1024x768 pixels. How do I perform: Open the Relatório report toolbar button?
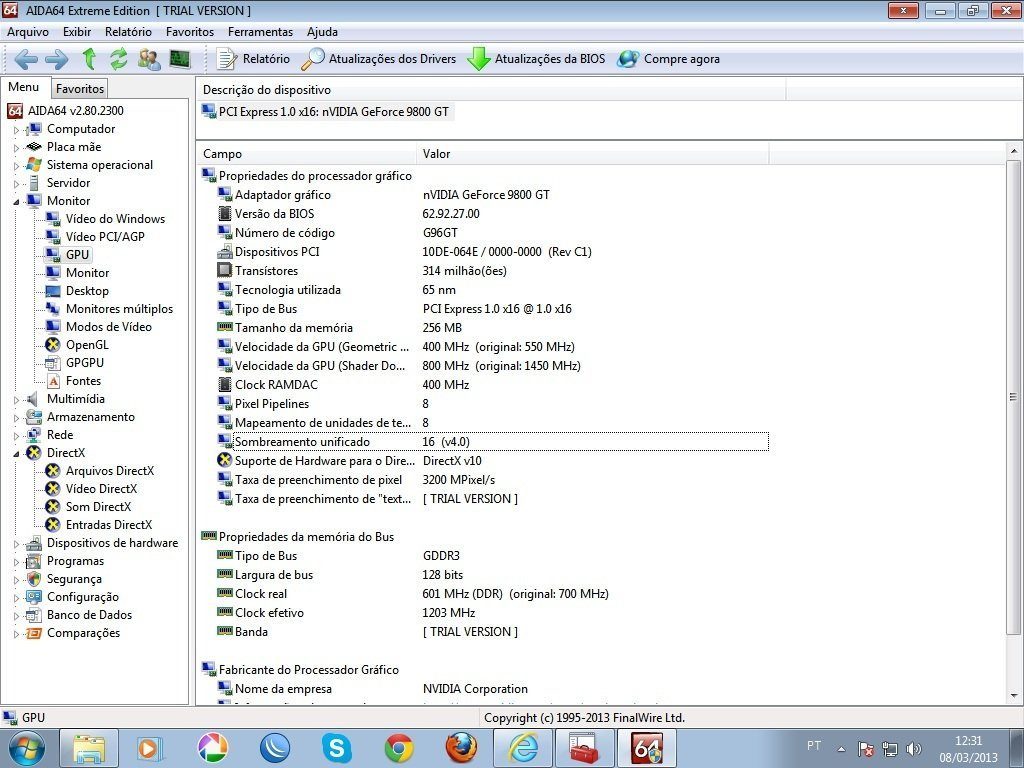(x=253, y=59)
